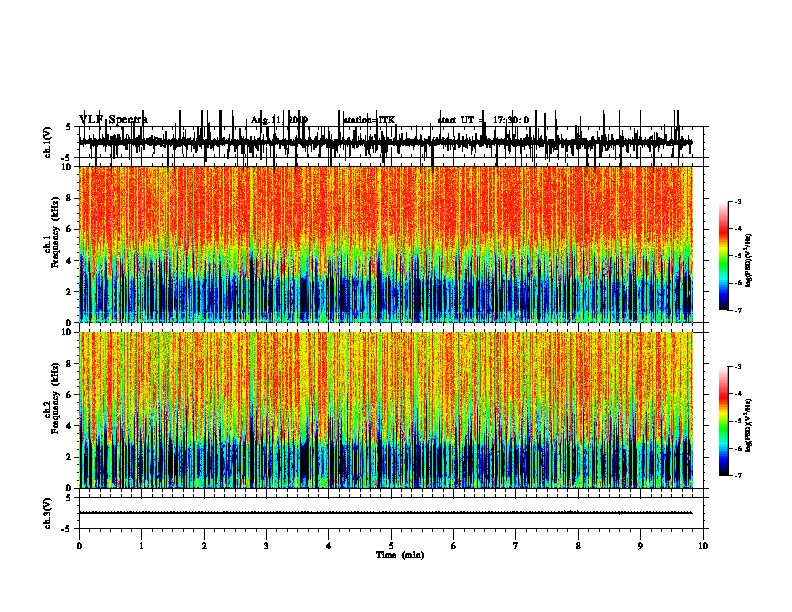Click the "-7" label on ch.2 color scale
The image size is (792, 612).
click(737, 476)
